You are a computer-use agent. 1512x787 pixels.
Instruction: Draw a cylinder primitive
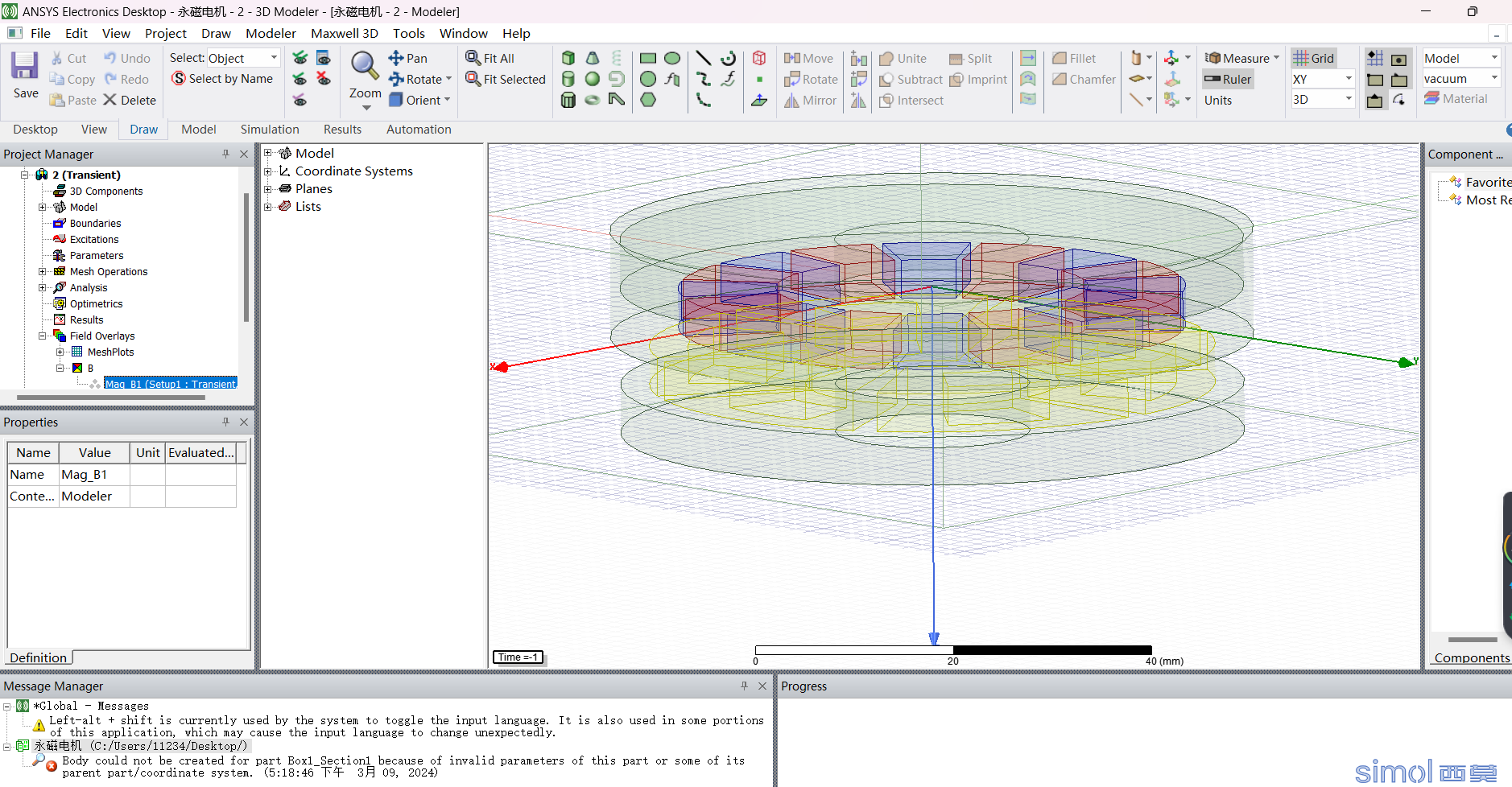point(568,79)
